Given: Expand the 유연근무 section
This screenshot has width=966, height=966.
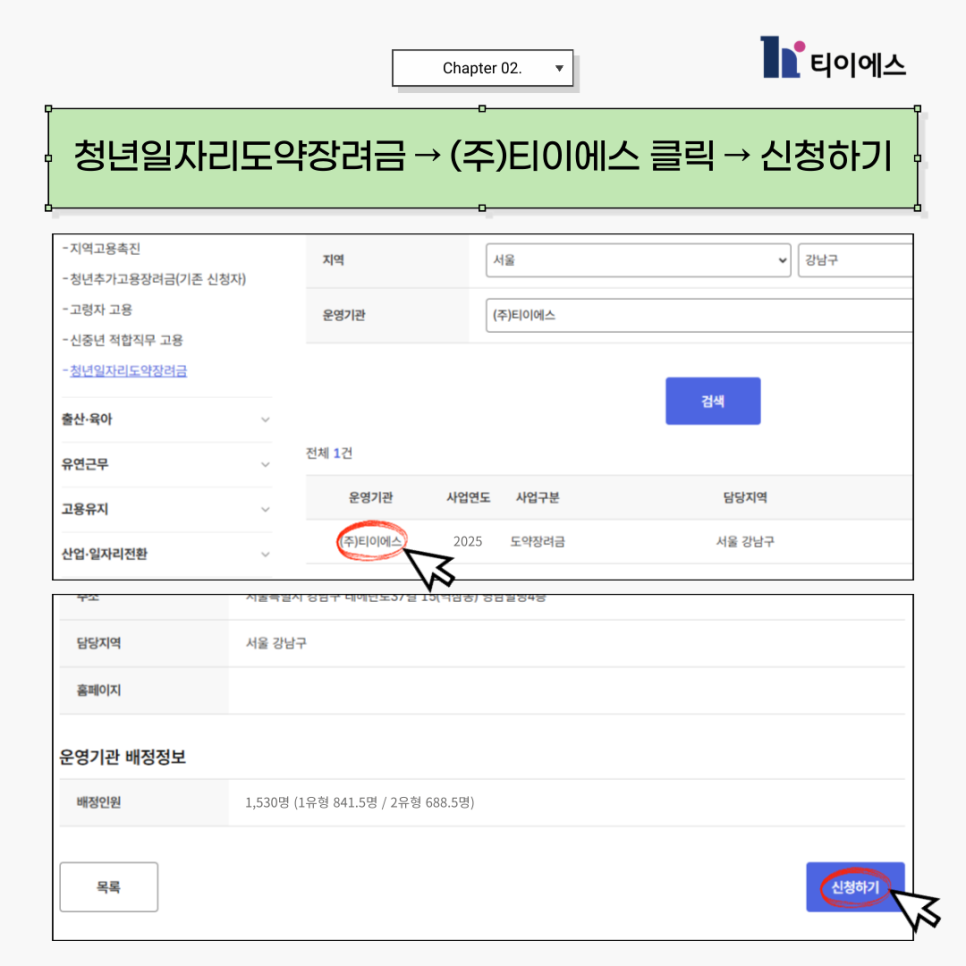Looking at the screenshot, I should pos(166,465).
